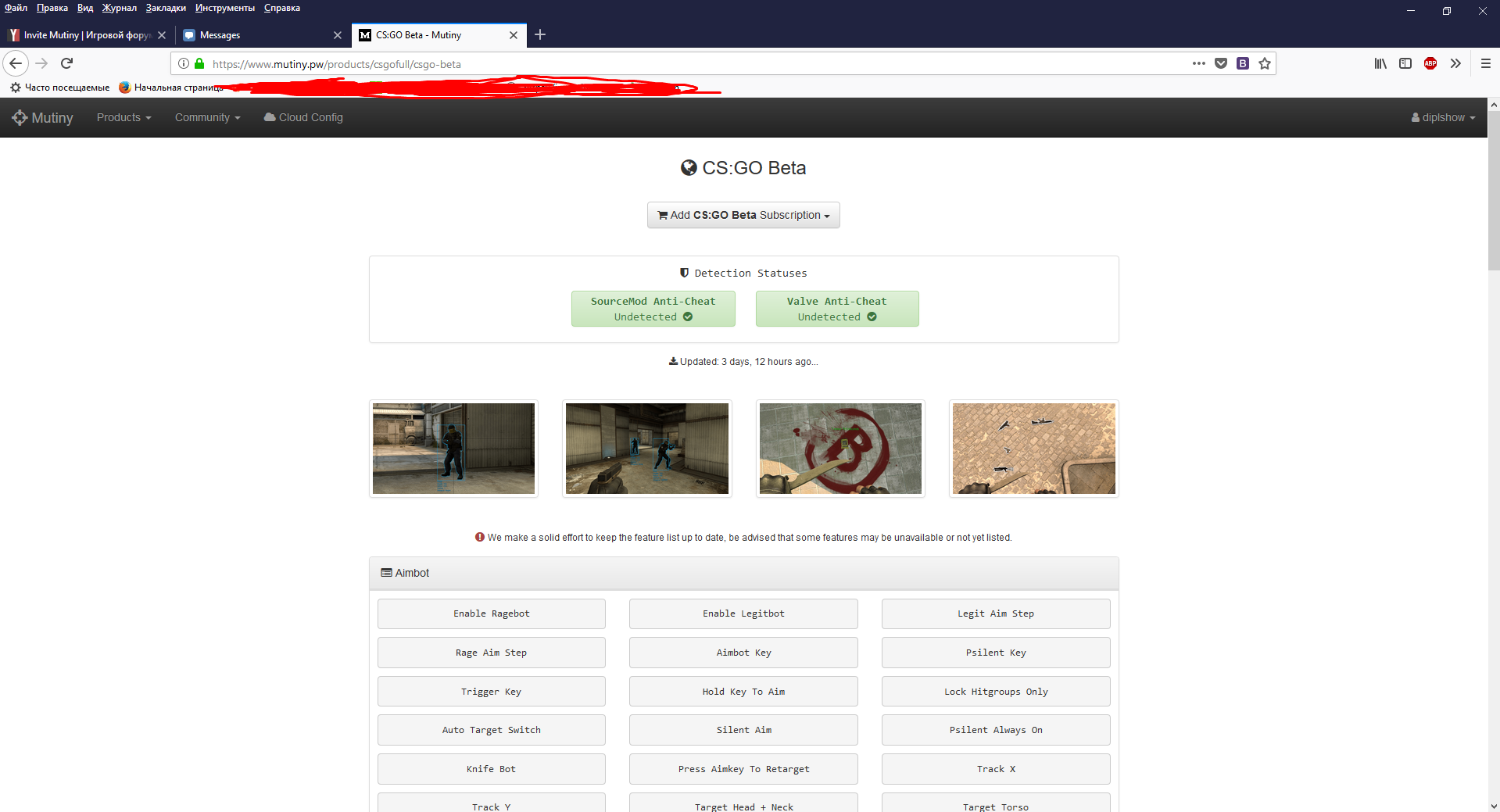The image size is (1500, 812).
Task: Click the Mutiny logo in navbar
Action: (x=43, y=117)
